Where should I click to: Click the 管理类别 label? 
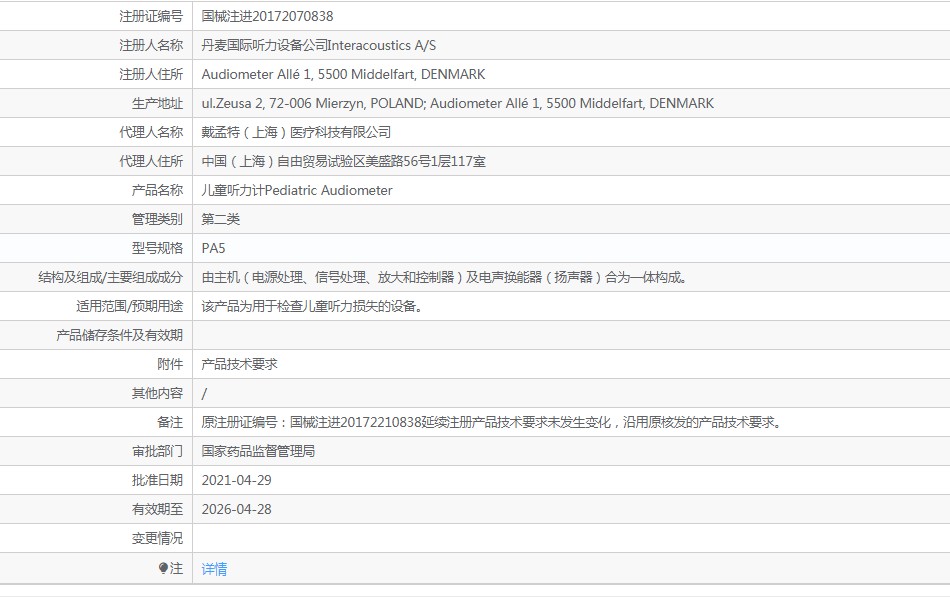point(158,219)
